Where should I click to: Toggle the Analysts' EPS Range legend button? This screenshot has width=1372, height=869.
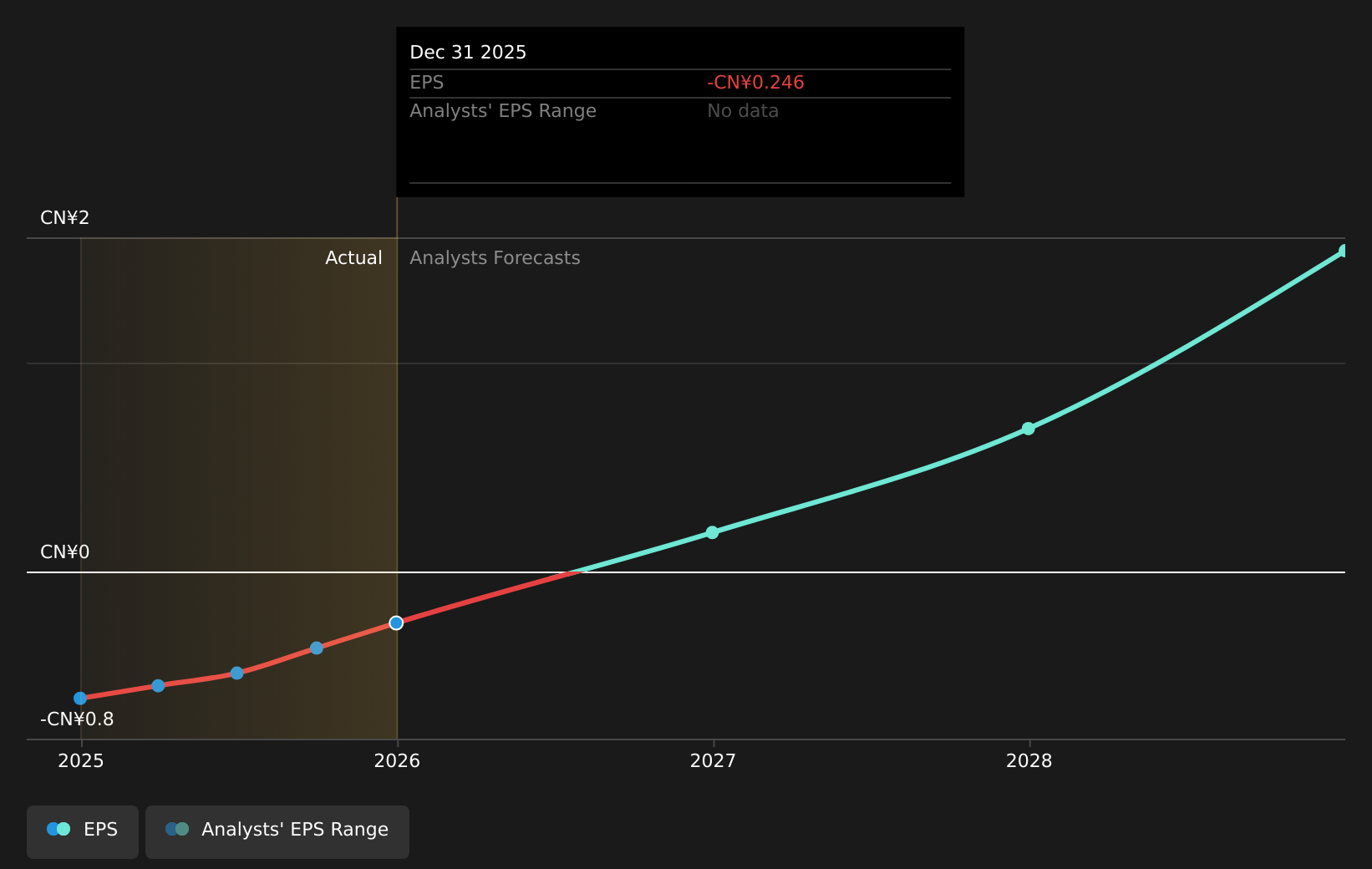[x=277, y=831]
